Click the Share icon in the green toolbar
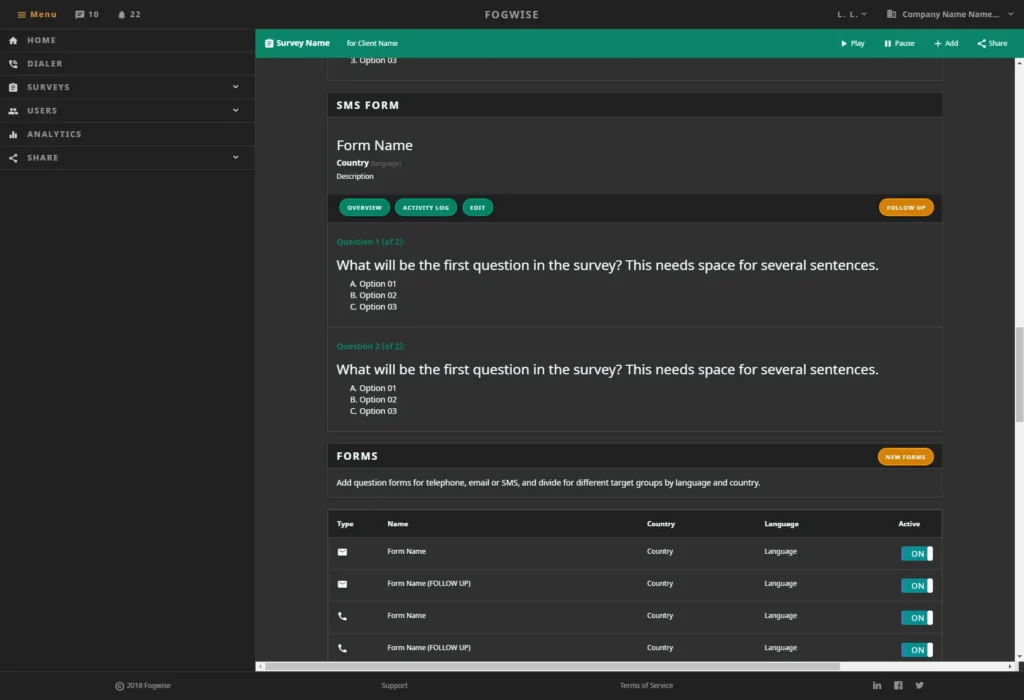 point(982,44)
